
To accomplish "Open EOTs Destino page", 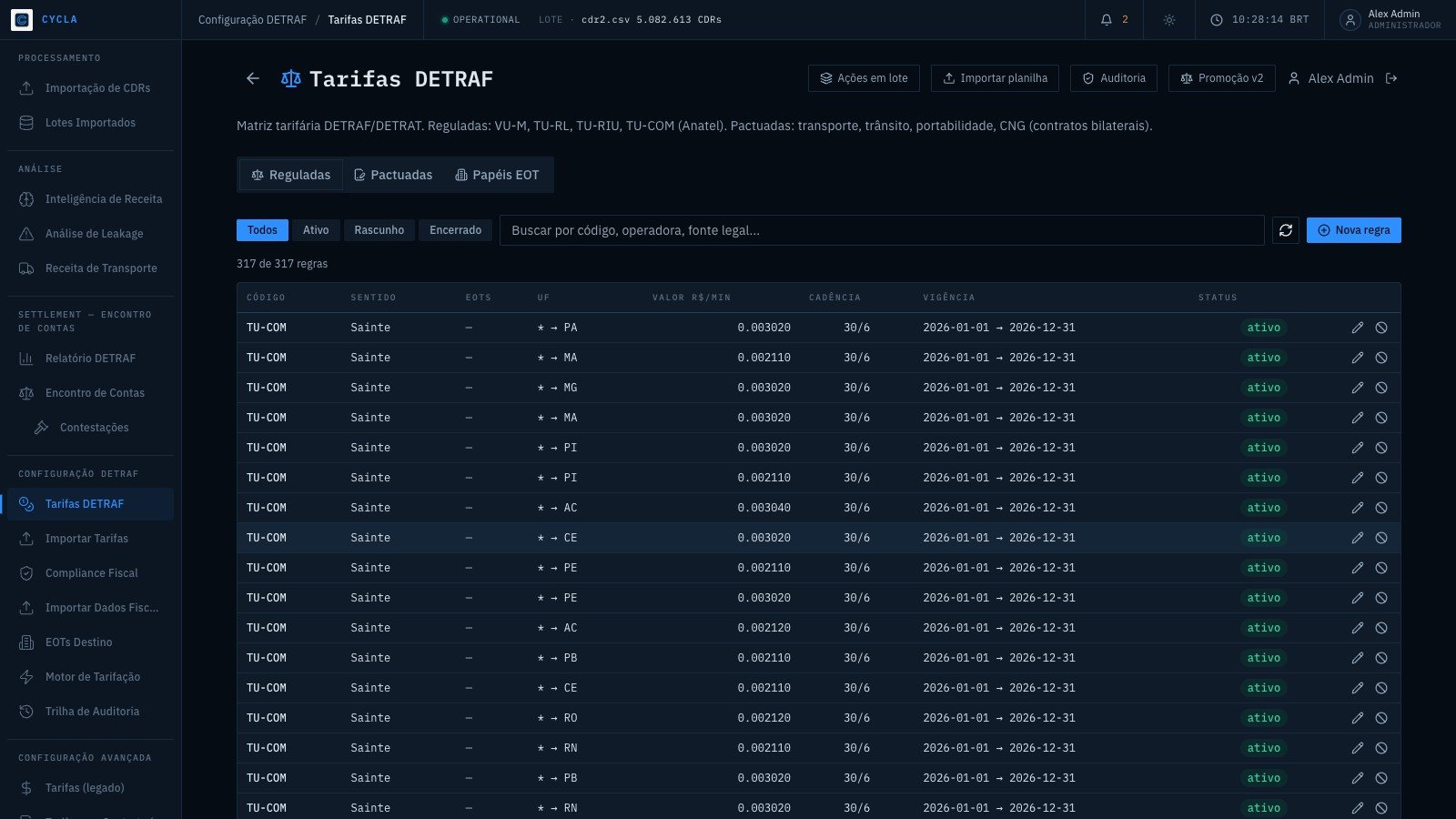I will pos(90,642).
